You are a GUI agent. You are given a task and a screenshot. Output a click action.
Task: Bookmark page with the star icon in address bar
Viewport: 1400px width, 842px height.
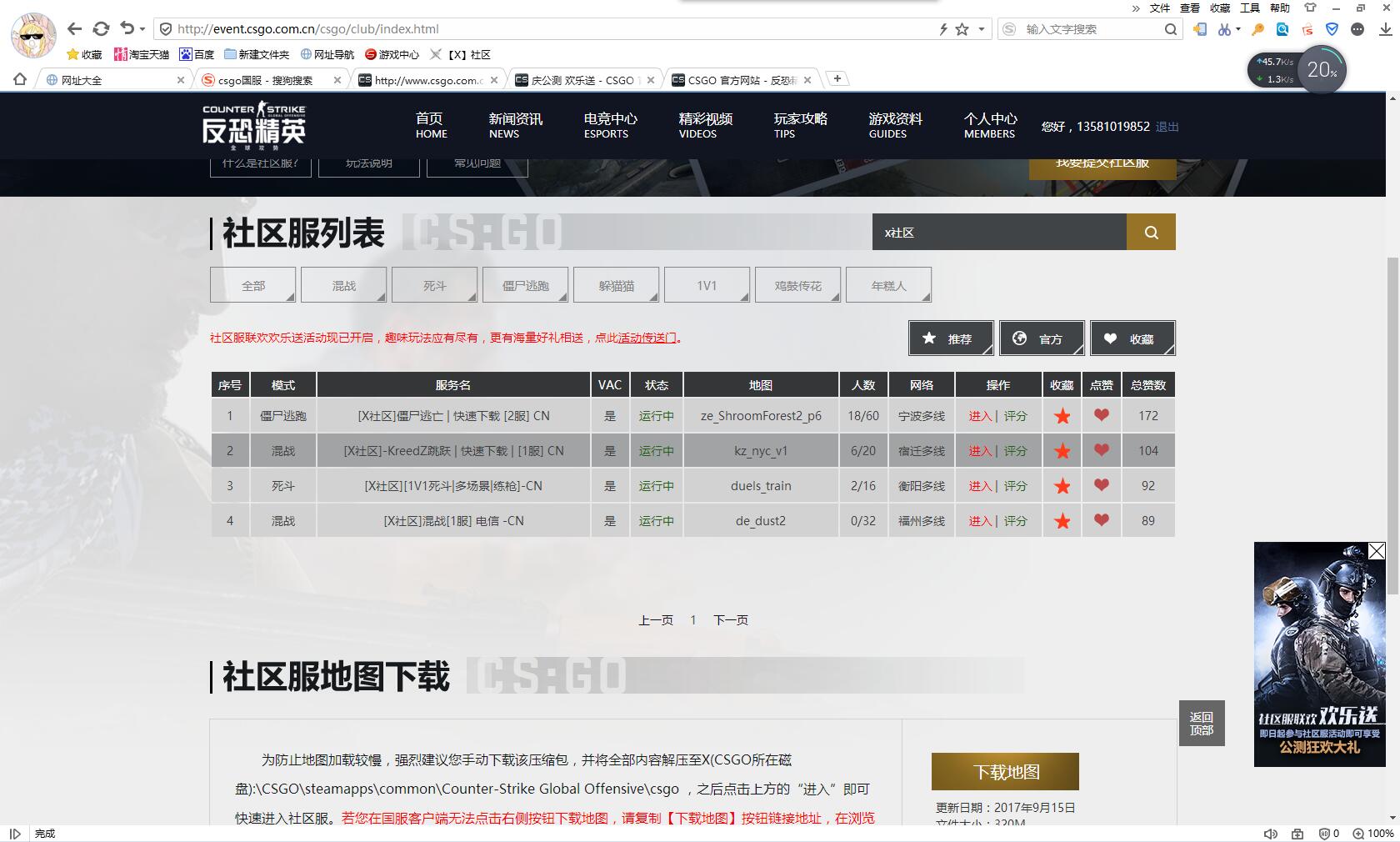(x=962, y=29)
